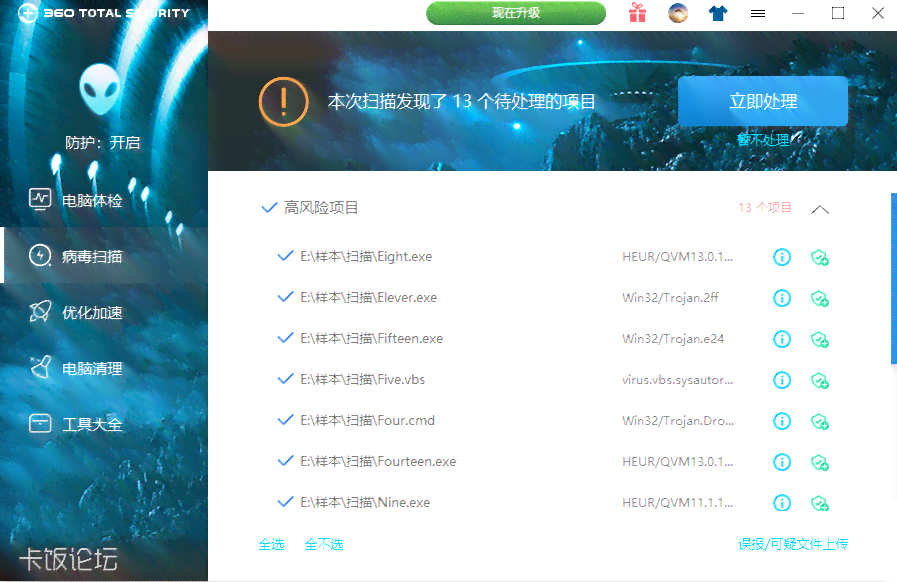
Task: Click the Win32/Trojan.2ff threat label
Action: [670, 298]
